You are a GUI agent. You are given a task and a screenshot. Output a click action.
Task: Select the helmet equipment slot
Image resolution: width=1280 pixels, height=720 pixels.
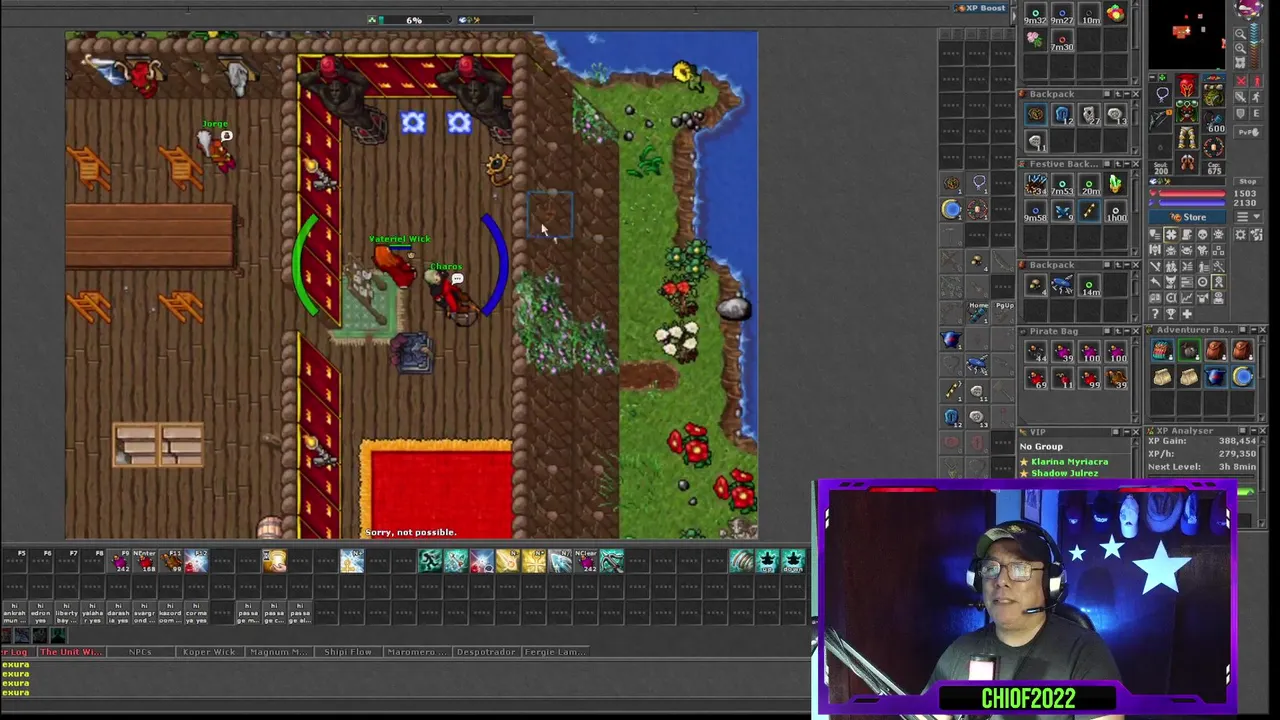1187,86
